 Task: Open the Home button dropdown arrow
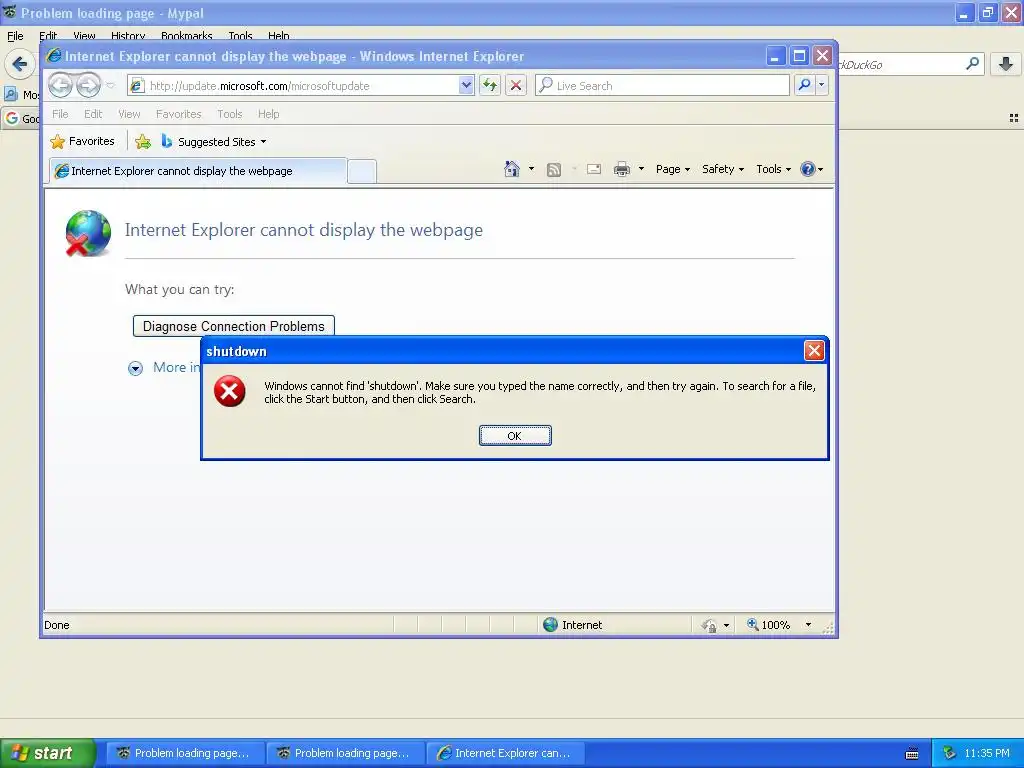click(x=531, y=169)
